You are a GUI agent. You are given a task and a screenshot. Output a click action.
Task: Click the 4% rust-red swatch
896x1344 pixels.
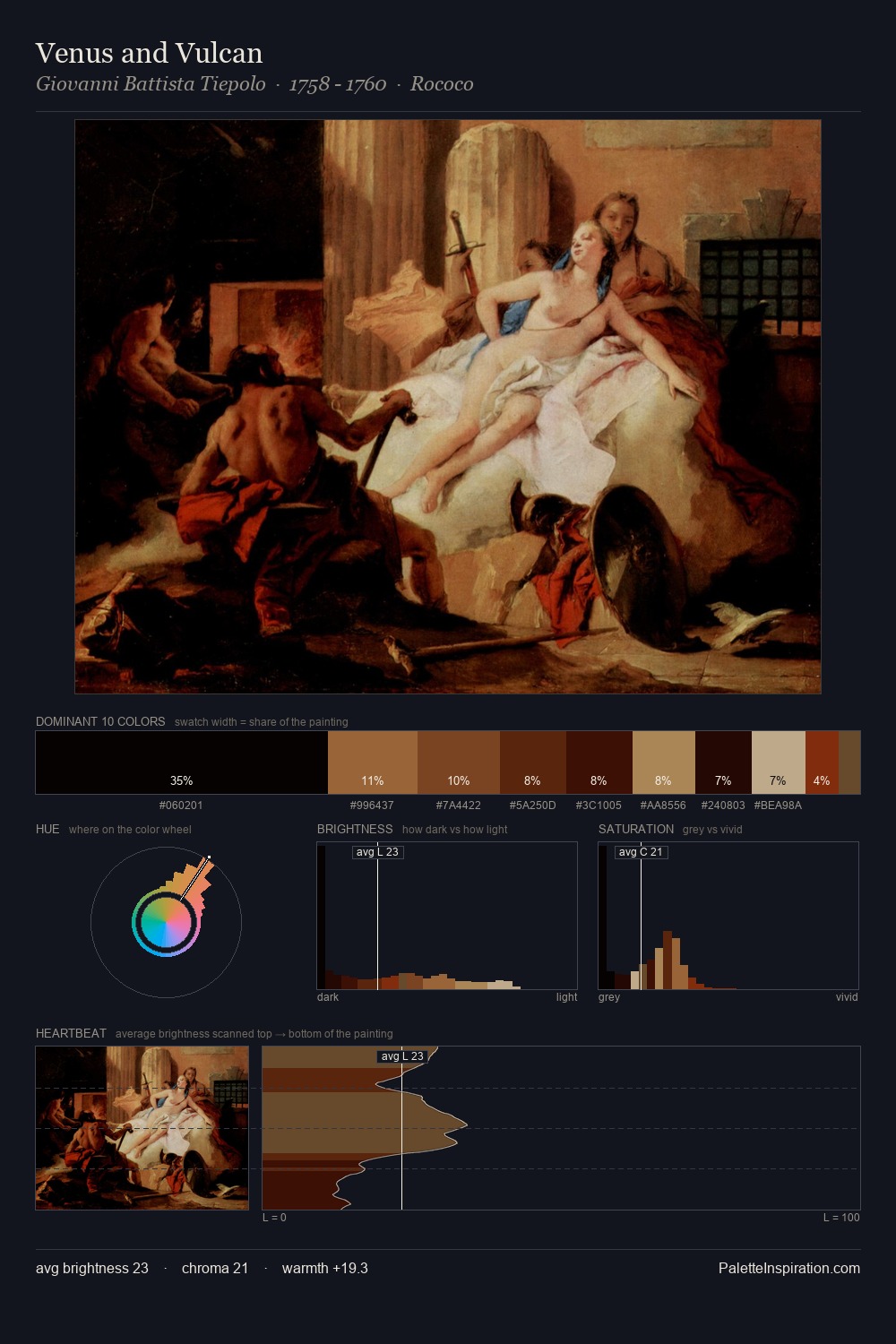[x=822, y=762]
